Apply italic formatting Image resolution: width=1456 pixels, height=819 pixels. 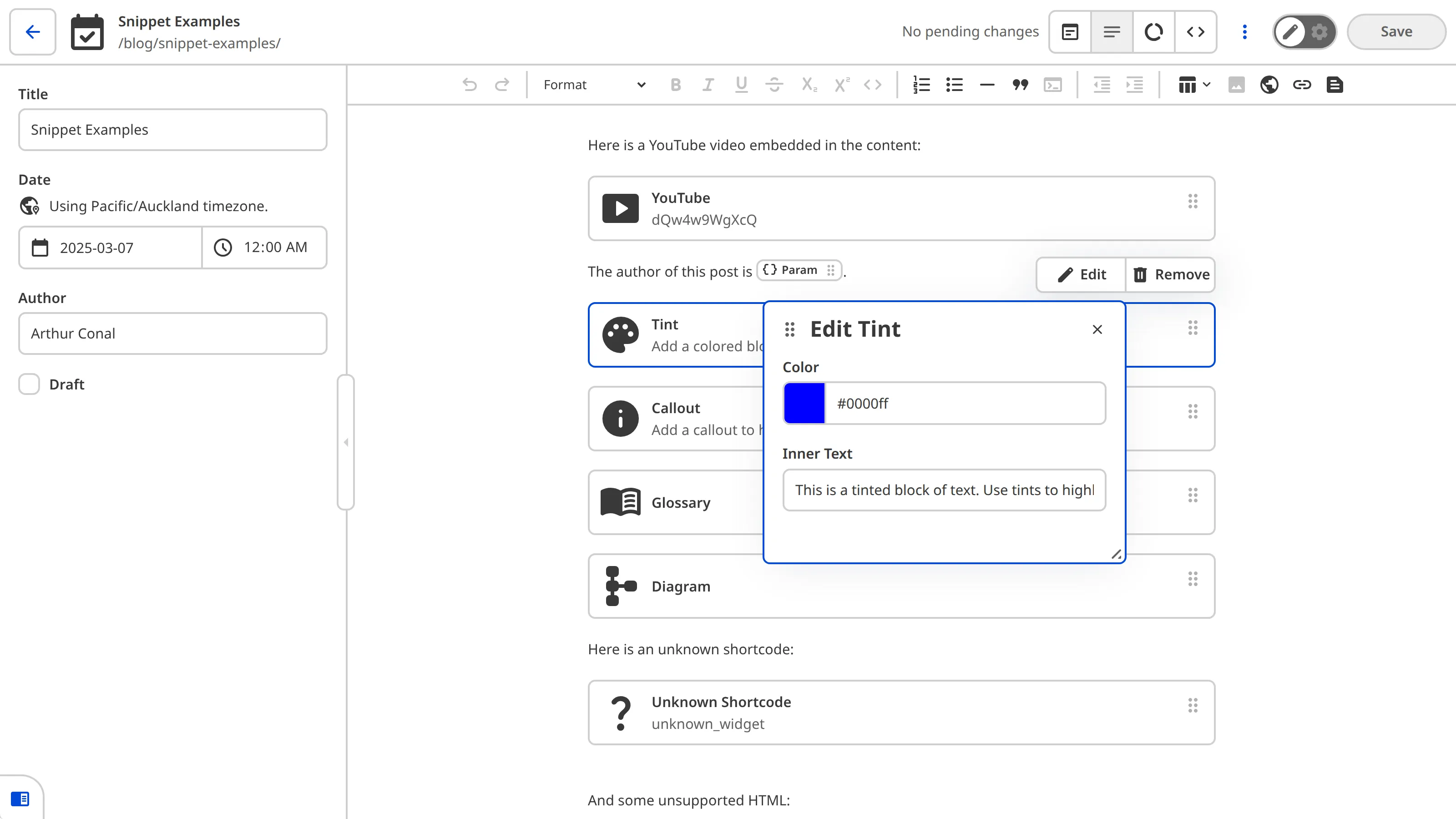point(708,85)
